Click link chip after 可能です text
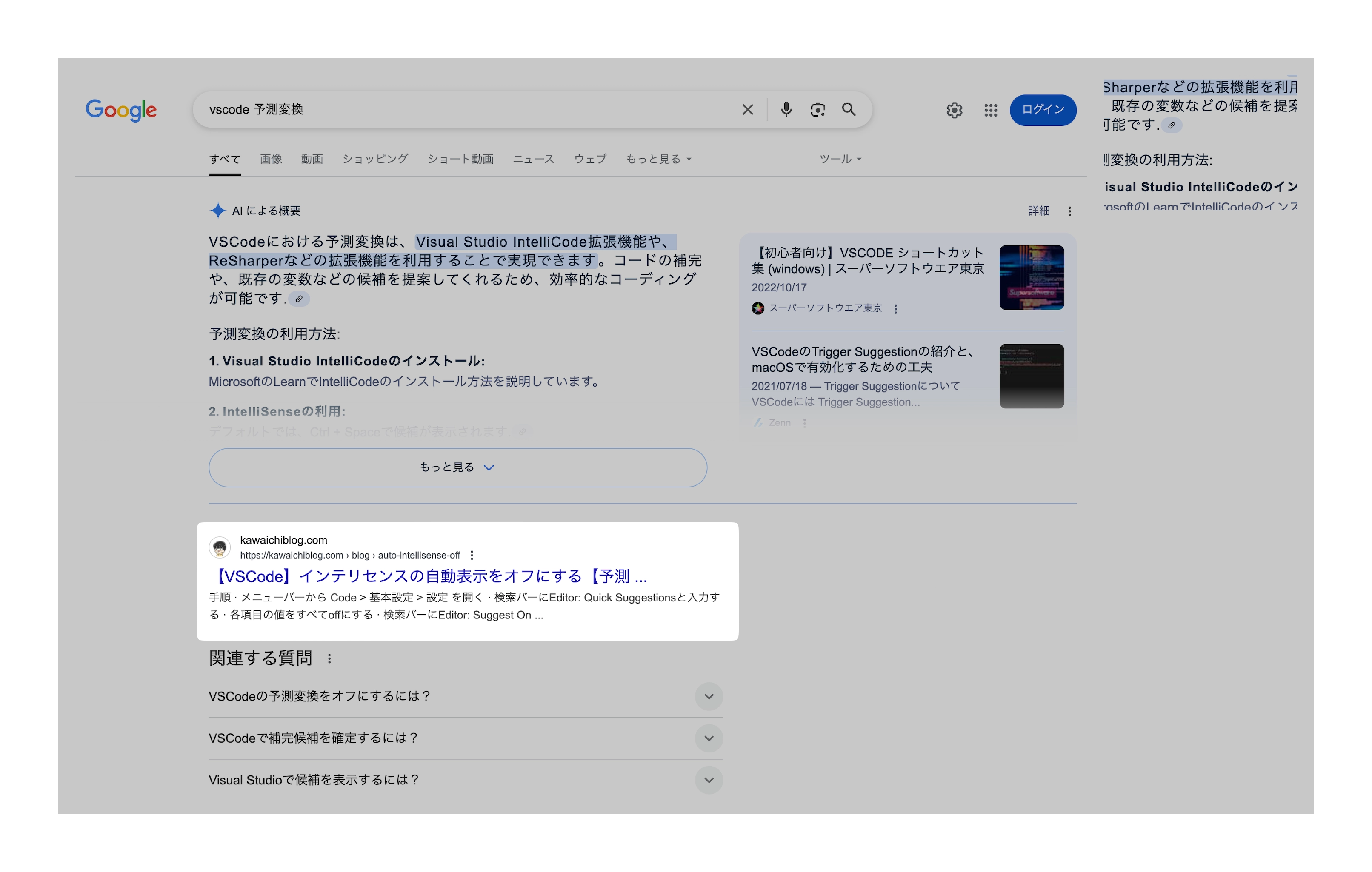The height and width of the screenshot is (872, 1372). (x=299, y=299)
